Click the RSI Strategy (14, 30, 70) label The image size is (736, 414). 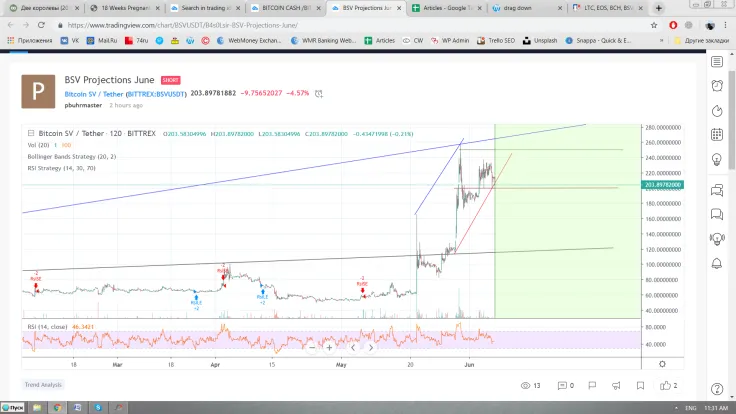coord(61,168)
